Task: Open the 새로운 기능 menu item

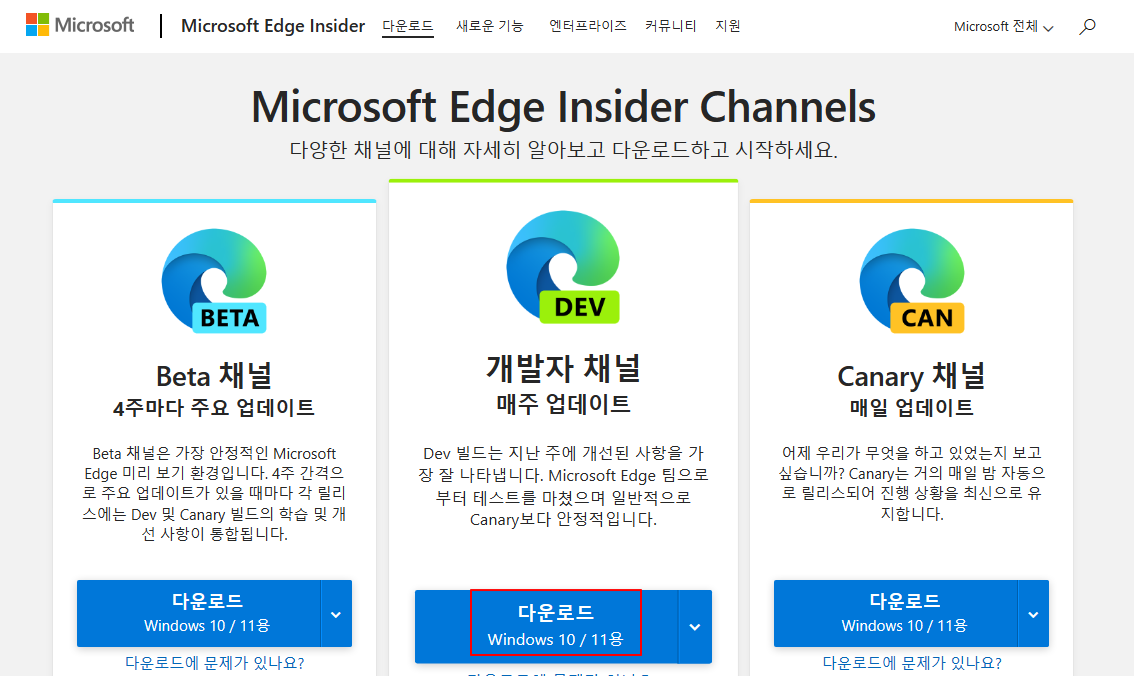Action: [x=490, y=26]
